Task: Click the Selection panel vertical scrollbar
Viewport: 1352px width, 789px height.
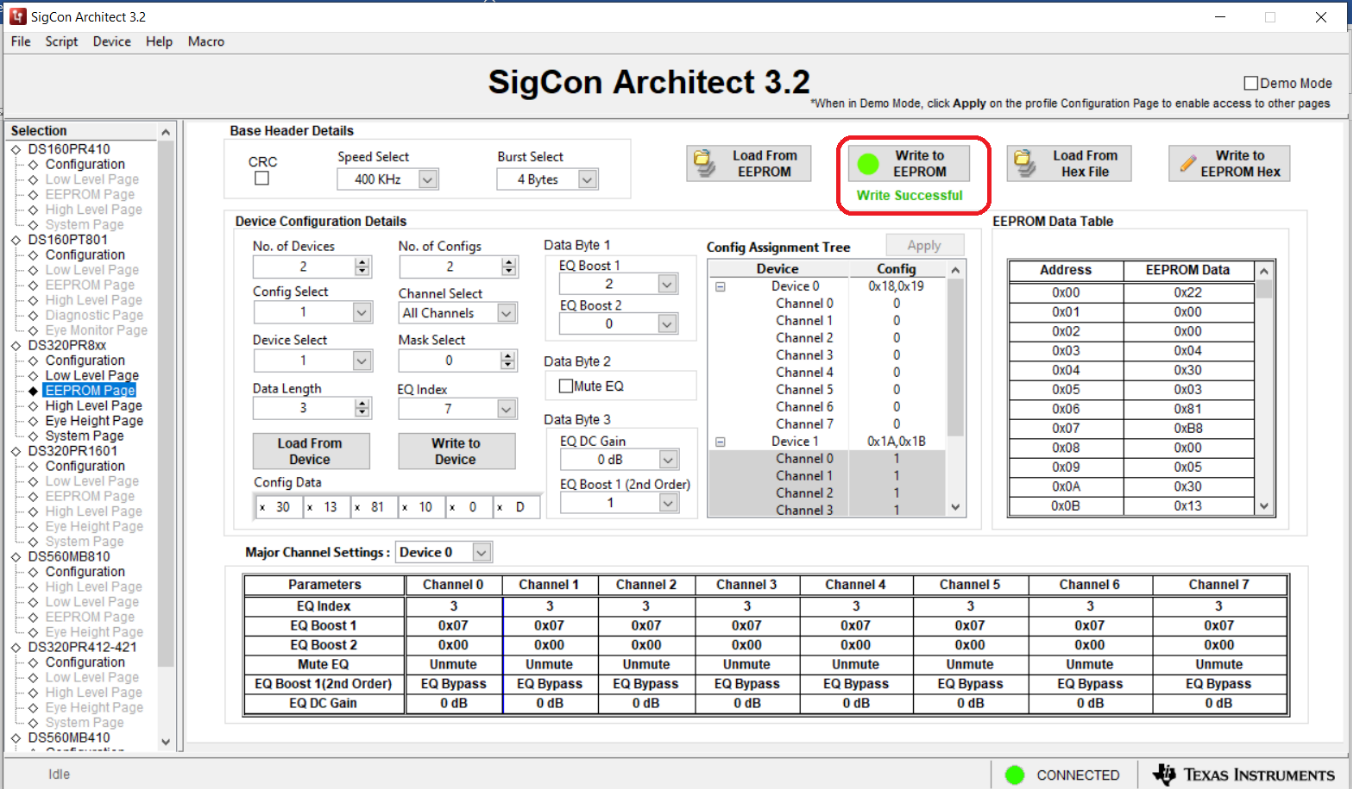Action: pos(166,437)
